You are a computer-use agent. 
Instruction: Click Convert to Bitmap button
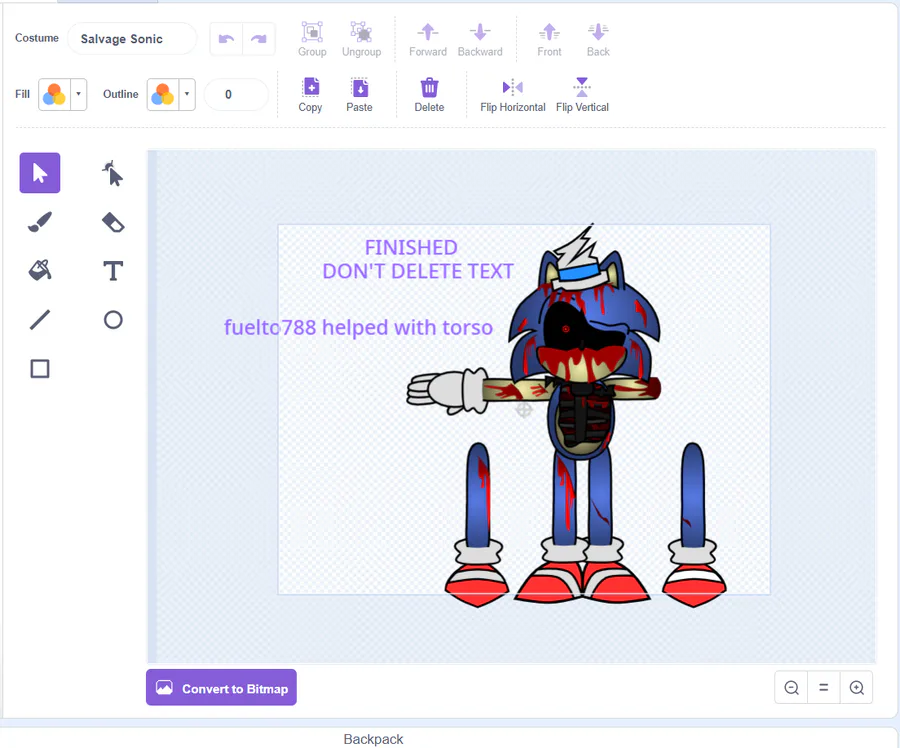pos(221,687)
